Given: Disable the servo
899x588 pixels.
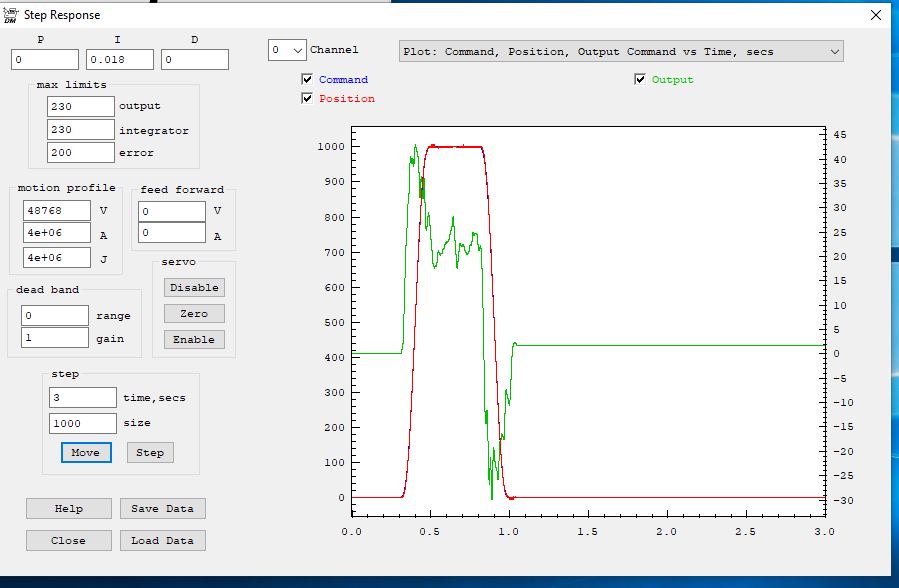Looking at the screenshot, I should pos(194,287).
